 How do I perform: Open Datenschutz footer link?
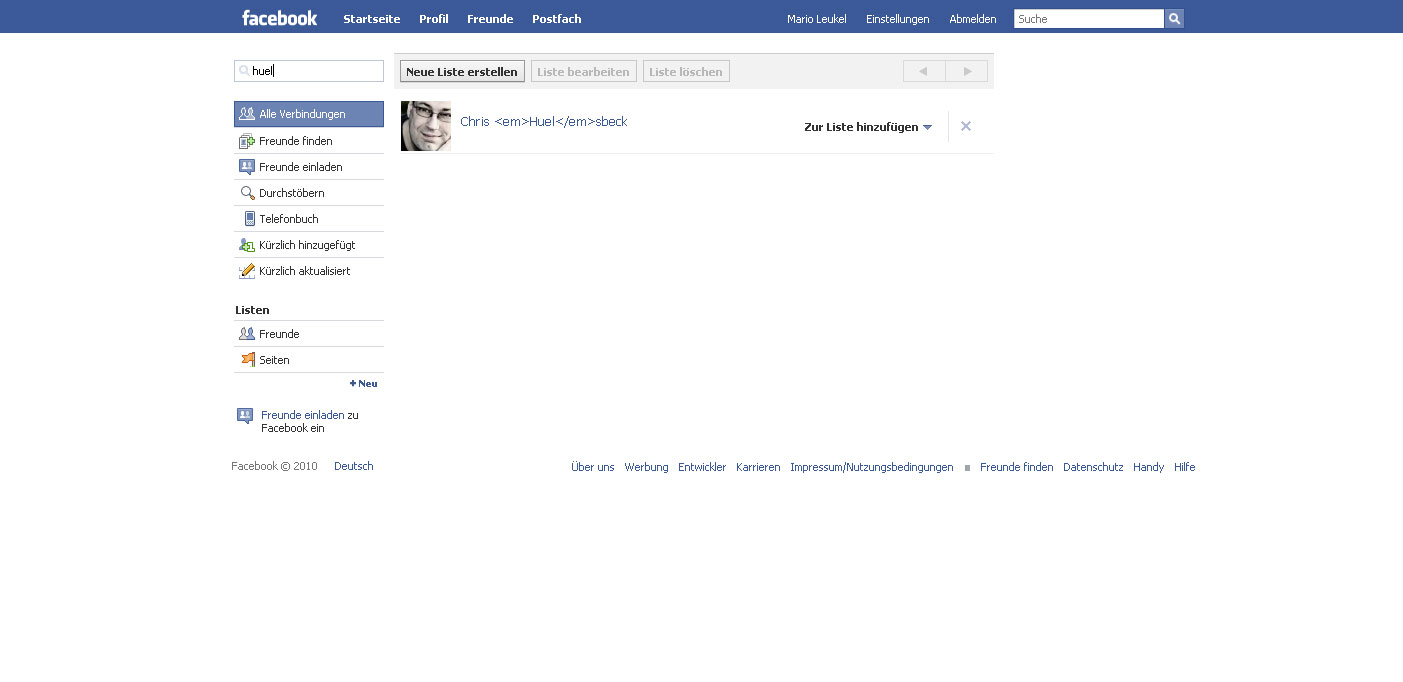pos(1093,467)
